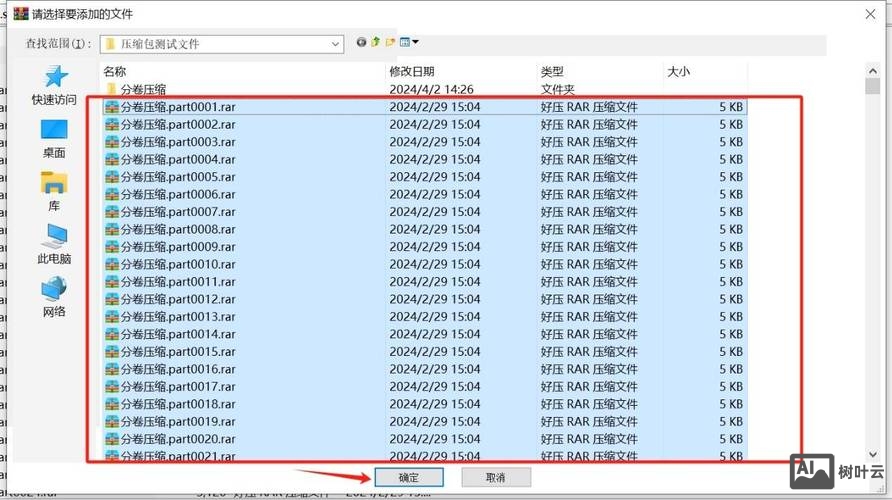Close the file selection dialog
Screen dimensions: 892x500
coord(870,14)
